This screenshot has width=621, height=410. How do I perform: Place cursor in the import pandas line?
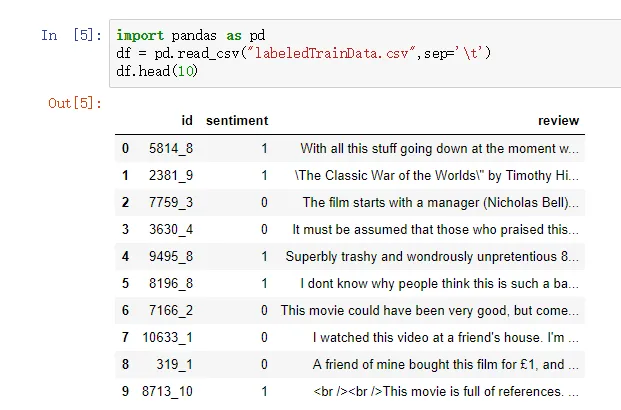pos(190,36)
